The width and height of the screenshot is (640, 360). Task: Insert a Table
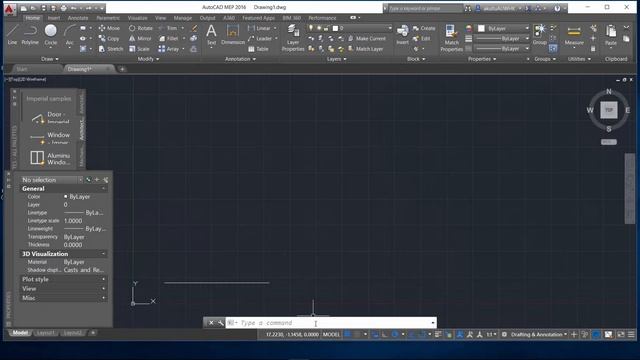click(258, 49)
